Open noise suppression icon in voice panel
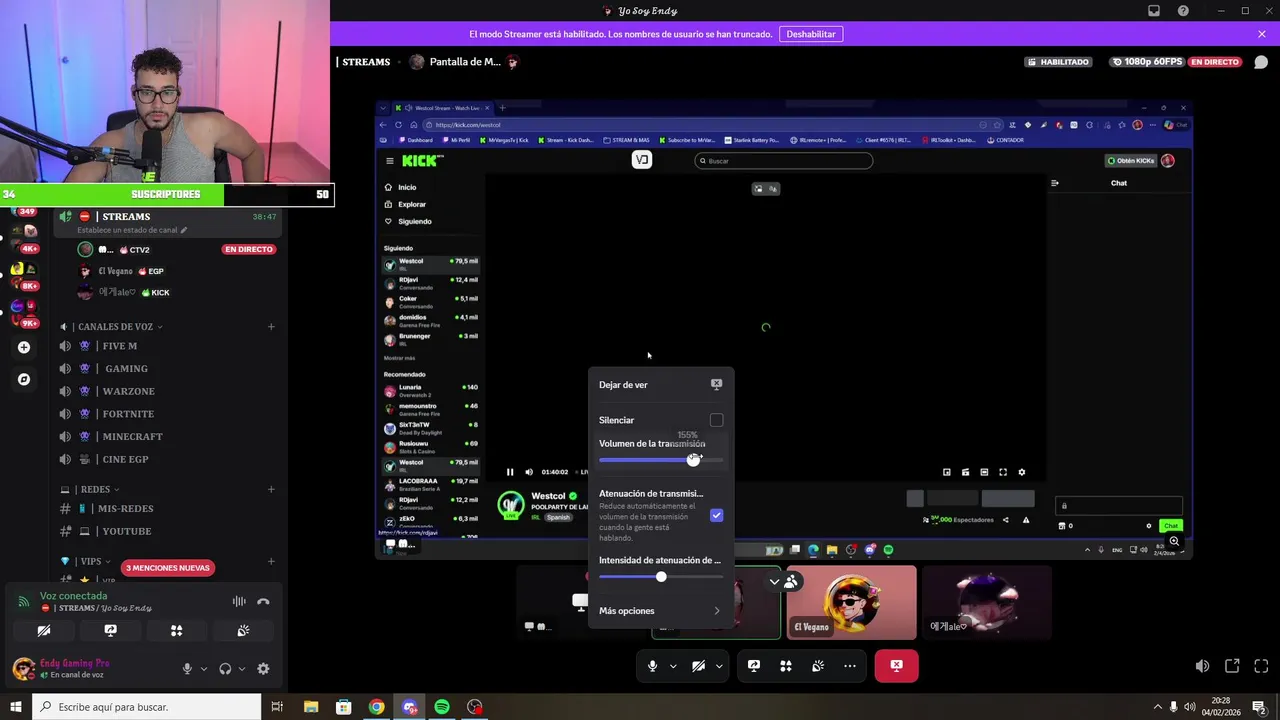1280x720 pixels. tap(239, 602)
